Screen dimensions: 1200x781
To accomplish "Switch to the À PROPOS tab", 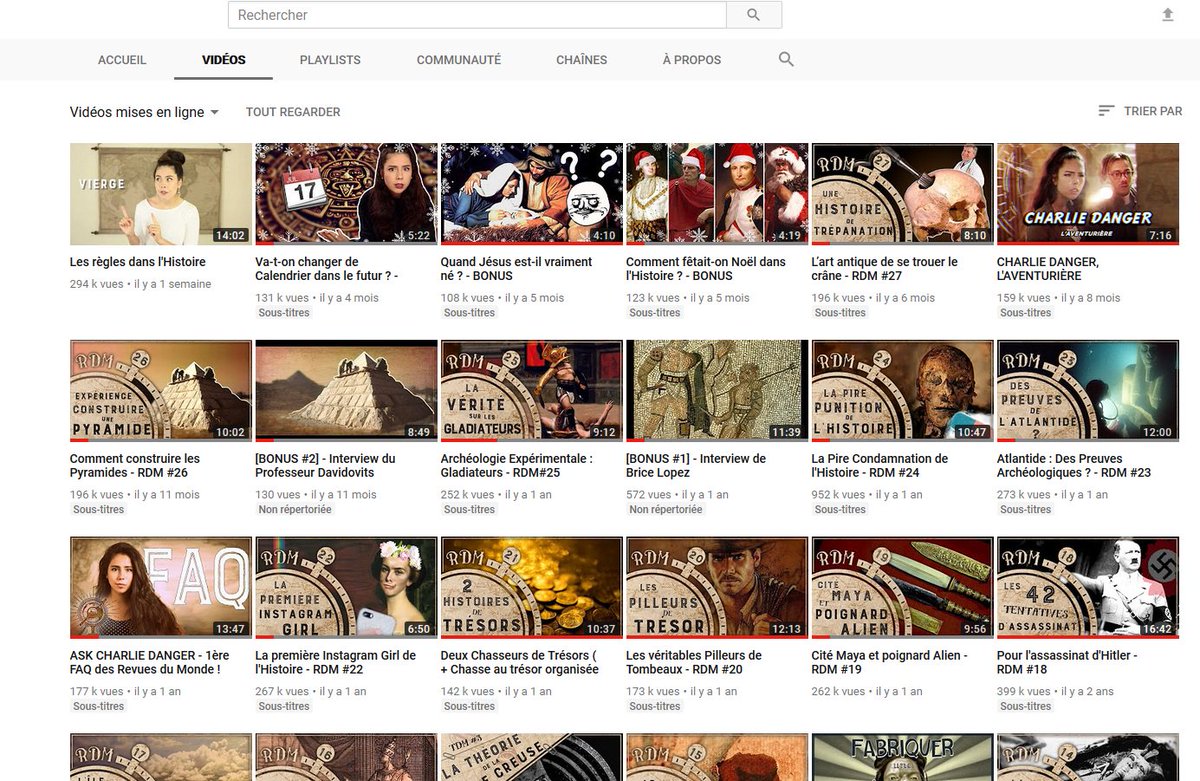I will (x=692, y=60).
